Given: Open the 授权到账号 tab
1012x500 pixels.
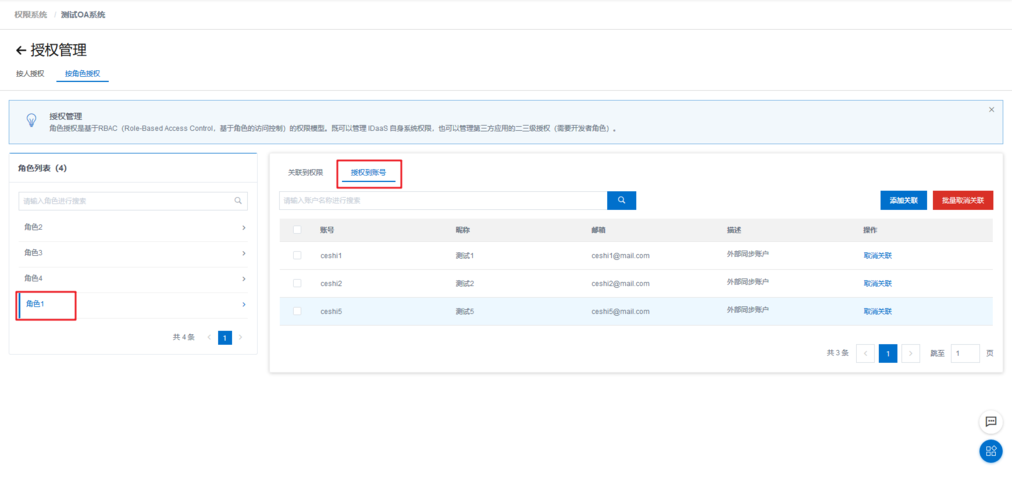Looking at the screenshot, I should (369, 173).
